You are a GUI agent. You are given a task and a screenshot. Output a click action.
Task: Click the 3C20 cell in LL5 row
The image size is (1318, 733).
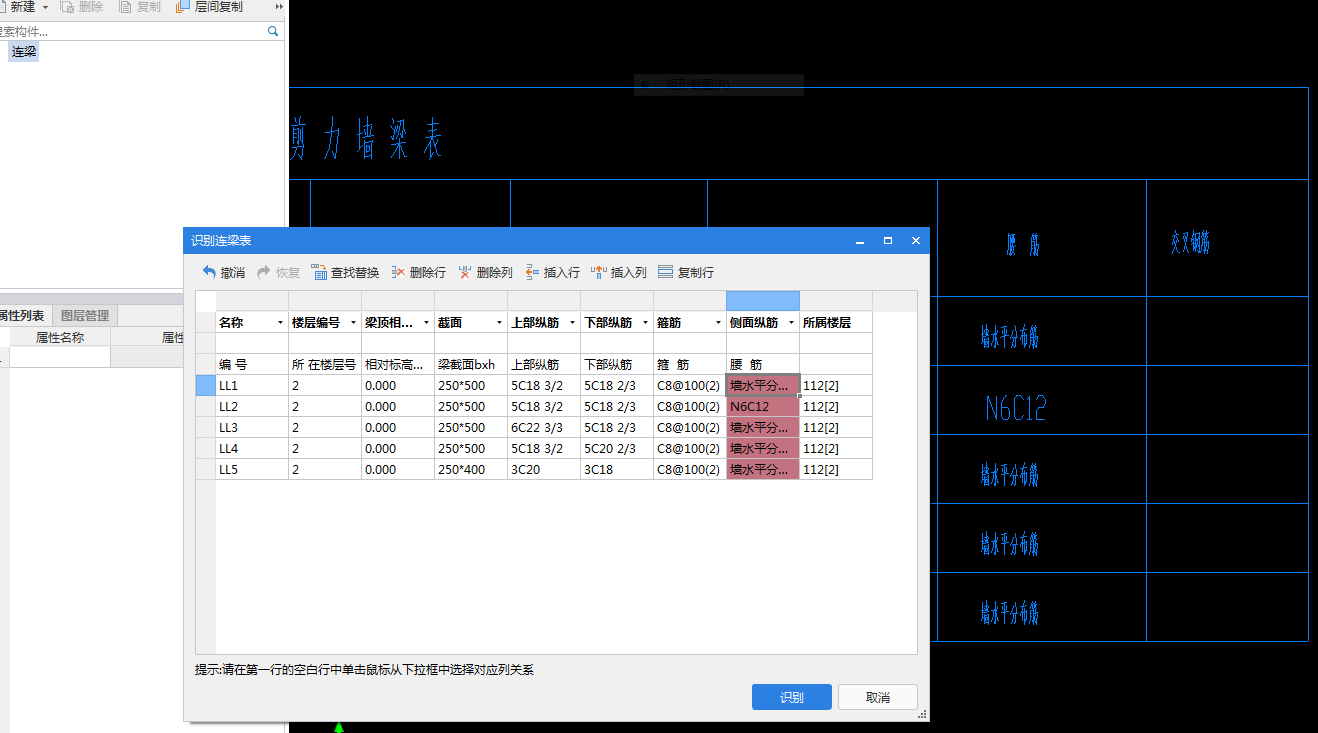[x=544, y=470]
